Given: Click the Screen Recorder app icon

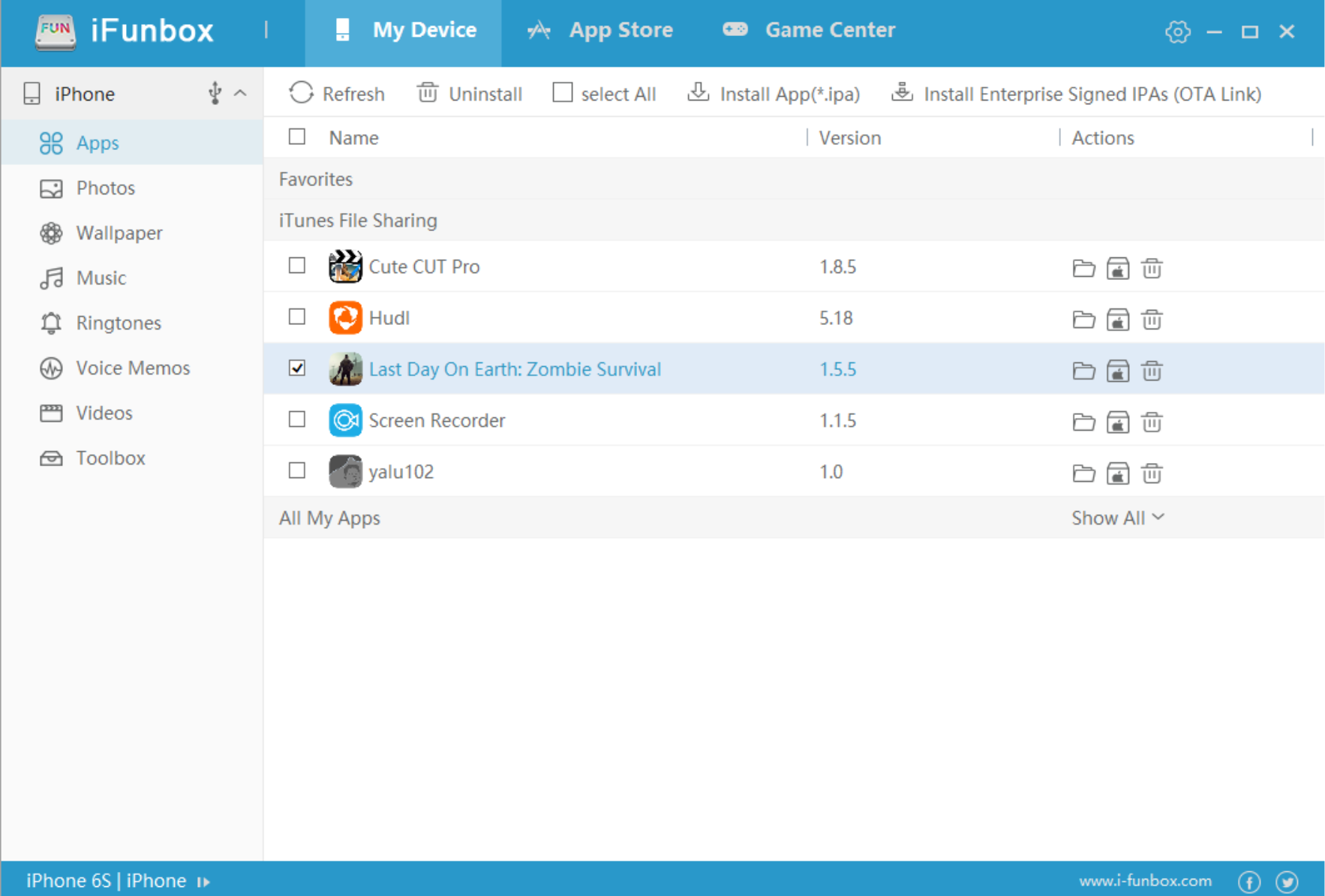Looking at the screenshot, I should coord(345,420).
